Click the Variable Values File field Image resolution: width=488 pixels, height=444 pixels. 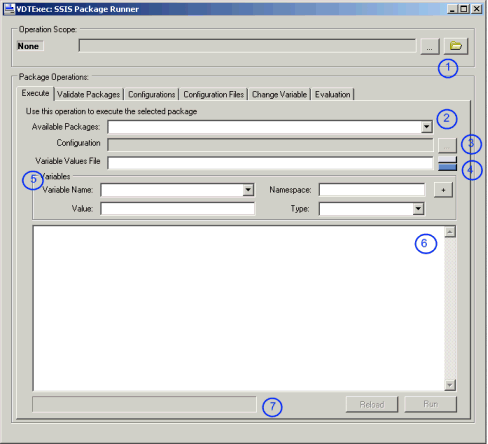click(x=270, y=163)
